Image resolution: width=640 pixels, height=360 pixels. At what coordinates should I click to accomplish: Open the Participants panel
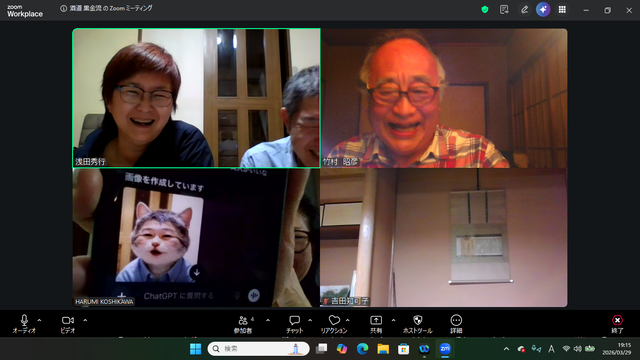(x=243, y=324)
